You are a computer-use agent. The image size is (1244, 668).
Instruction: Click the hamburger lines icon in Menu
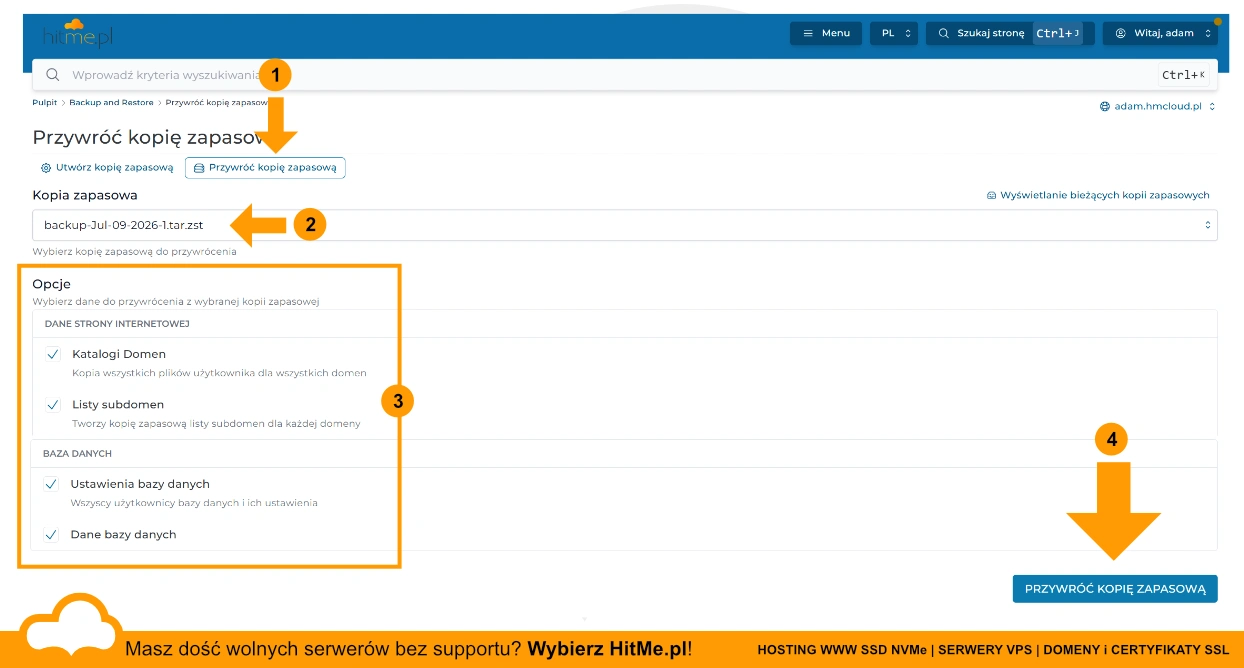808,33
